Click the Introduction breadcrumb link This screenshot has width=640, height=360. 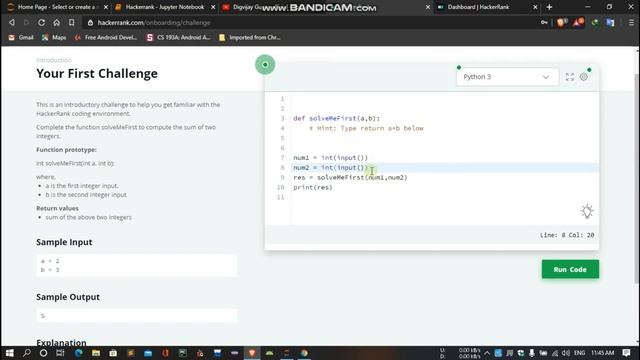(x=53, y=60)
